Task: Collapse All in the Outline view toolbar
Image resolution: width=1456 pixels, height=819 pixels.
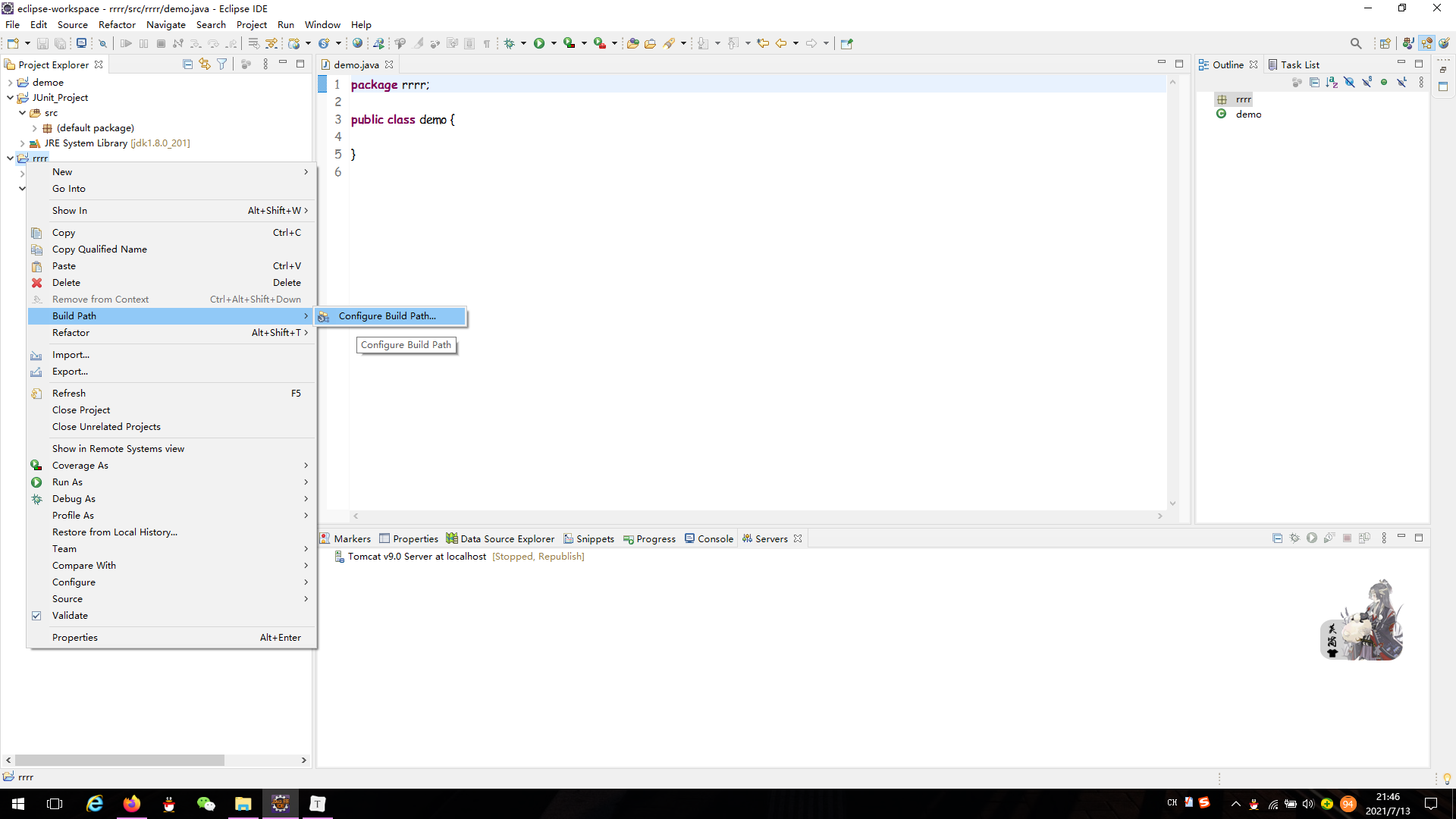Action: pos(1314,81)
